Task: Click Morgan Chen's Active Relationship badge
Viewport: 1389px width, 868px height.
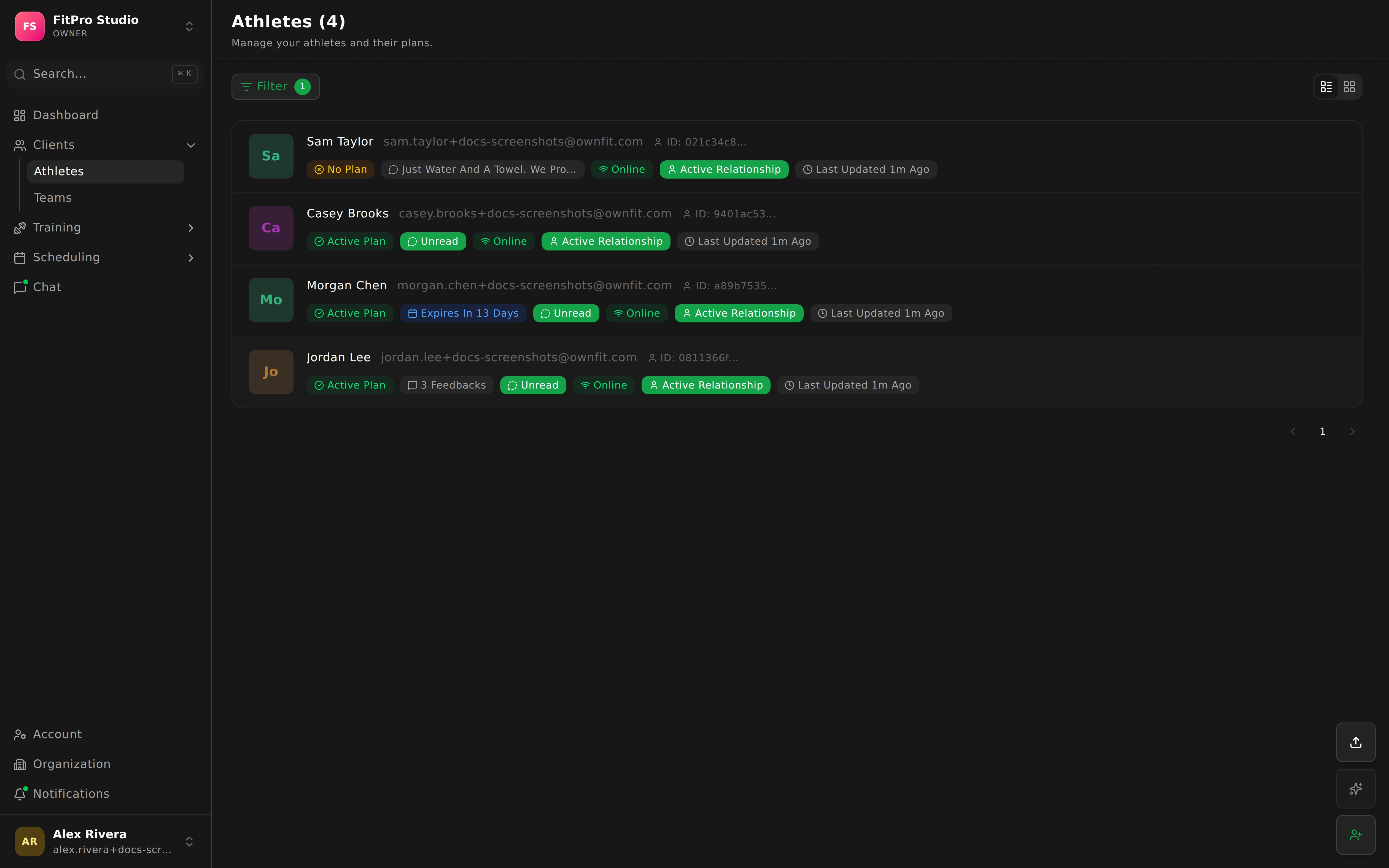Action: point(739,314)
